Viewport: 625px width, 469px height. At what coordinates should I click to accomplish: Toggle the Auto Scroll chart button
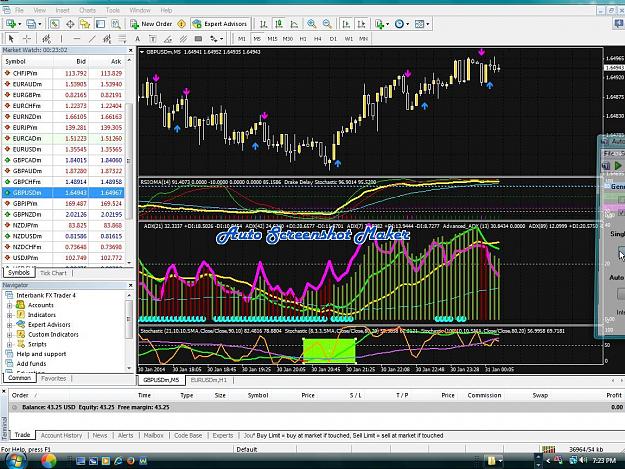346,24
